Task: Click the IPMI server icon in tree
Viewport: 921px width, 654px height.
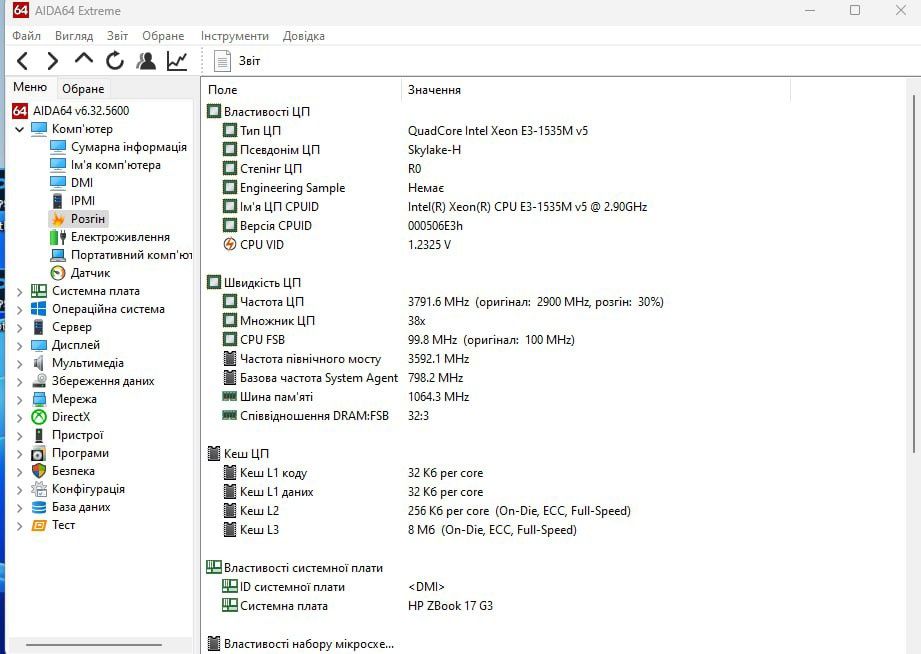Action: click(x=58, y=201)
